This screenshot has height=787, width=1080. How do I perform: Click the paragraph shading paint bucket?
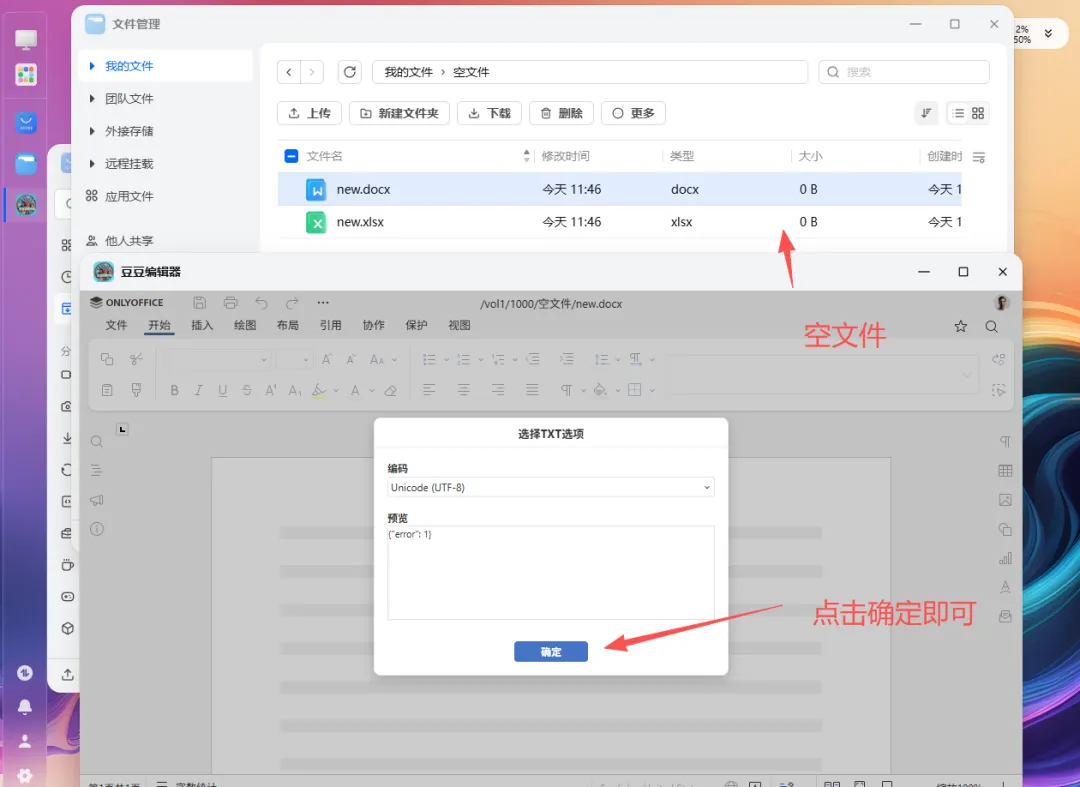[x=600, y=390]
